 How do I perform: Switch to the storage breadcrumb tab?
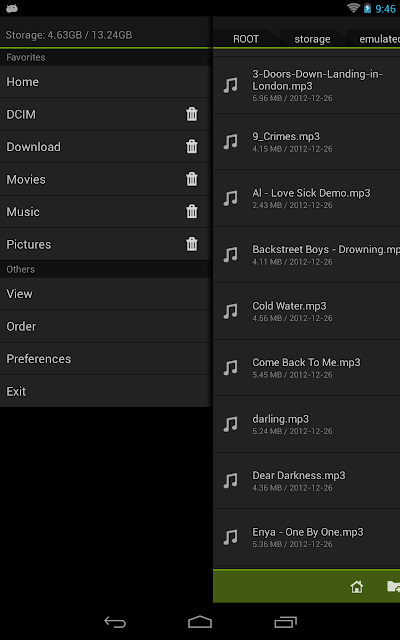[312, 39]
